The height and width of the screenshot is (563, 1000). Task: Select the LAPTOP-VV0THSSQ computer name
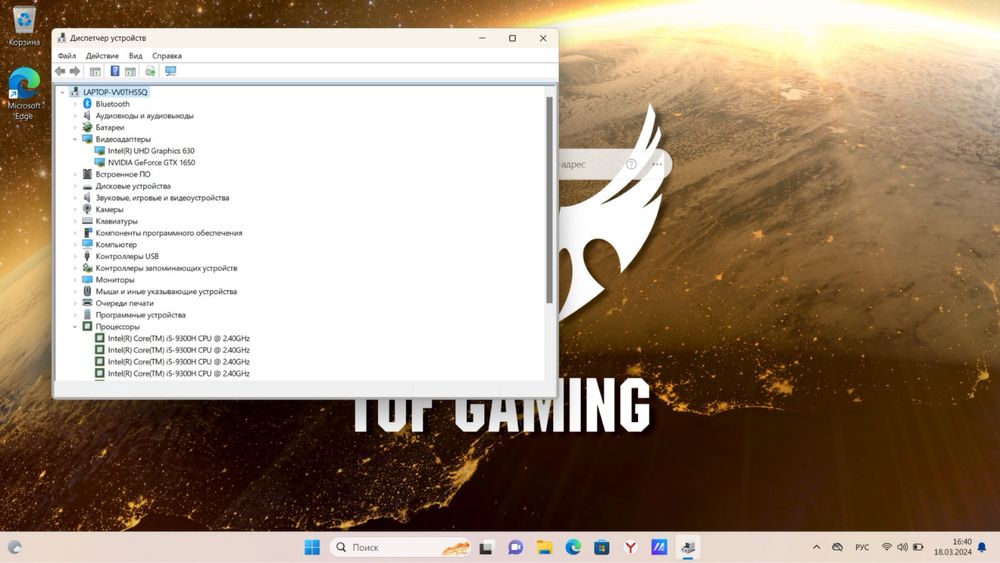coord(115,92)
